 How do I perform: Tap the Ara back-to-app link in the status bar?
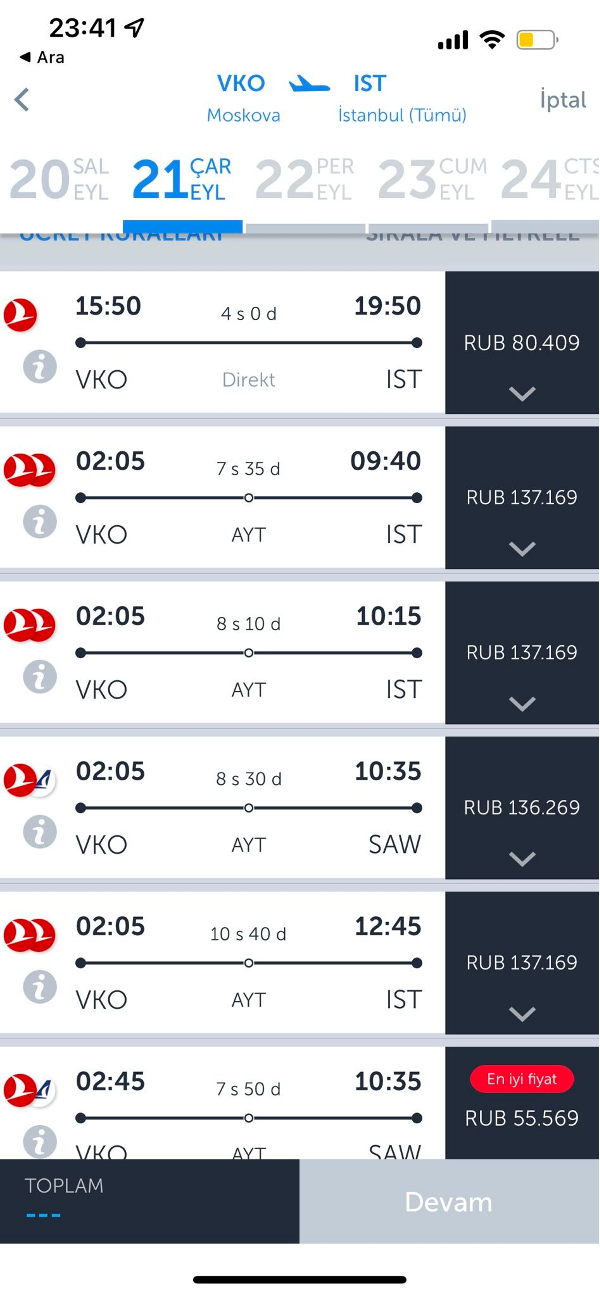pyautogui.click(x=42, y=57)
